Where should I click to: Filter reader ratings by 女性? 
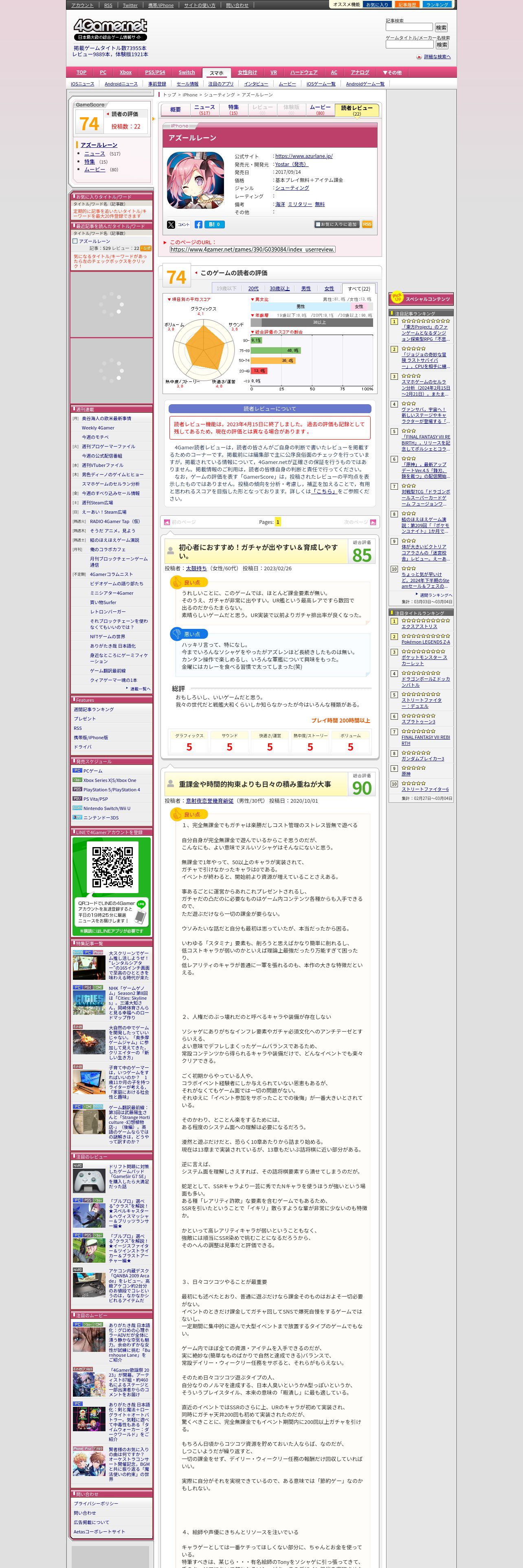(x=330, y=289)
